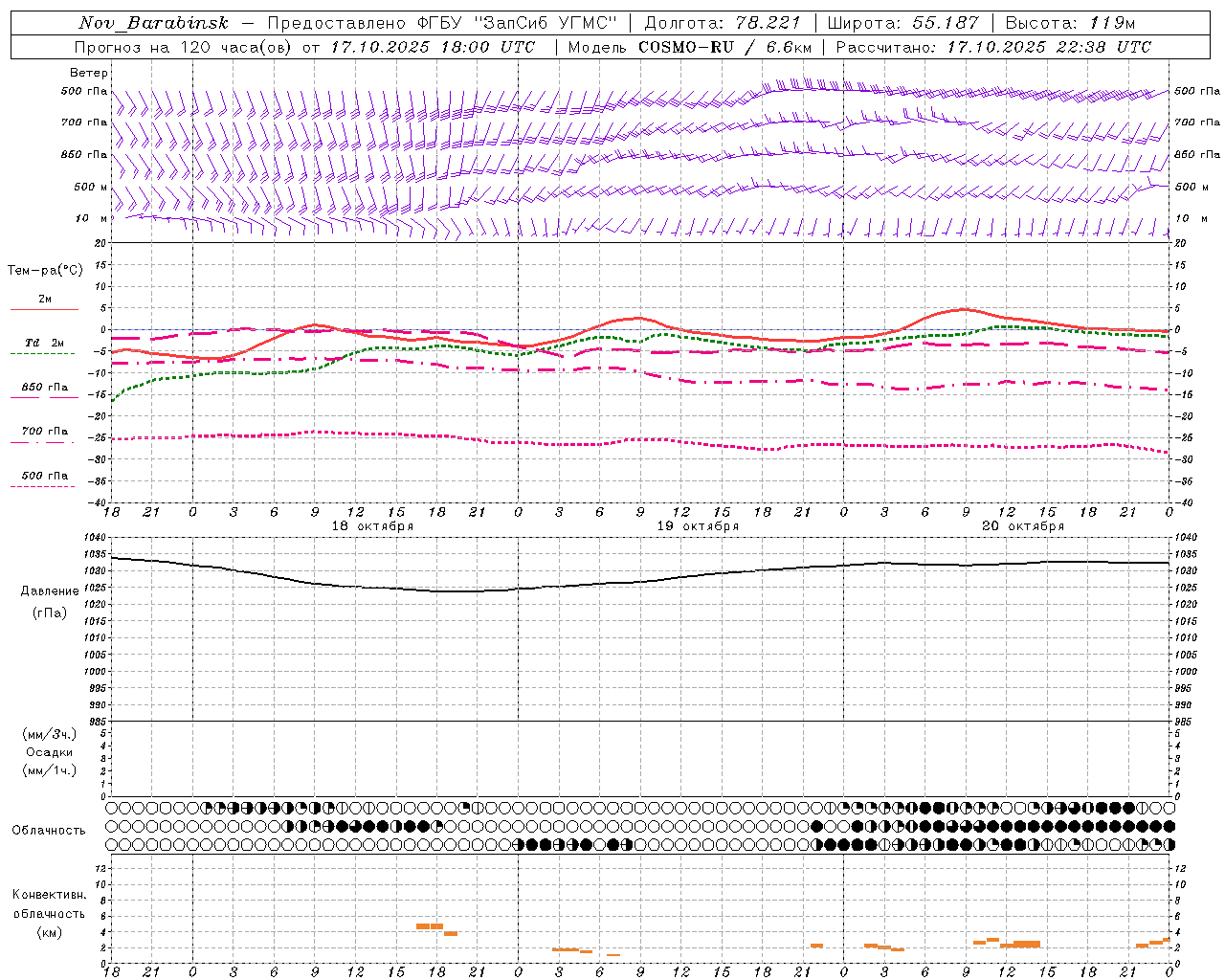Click the (км) unit under convective cloudiness
Screen dimensions: 1225x980
click(49, 932)
